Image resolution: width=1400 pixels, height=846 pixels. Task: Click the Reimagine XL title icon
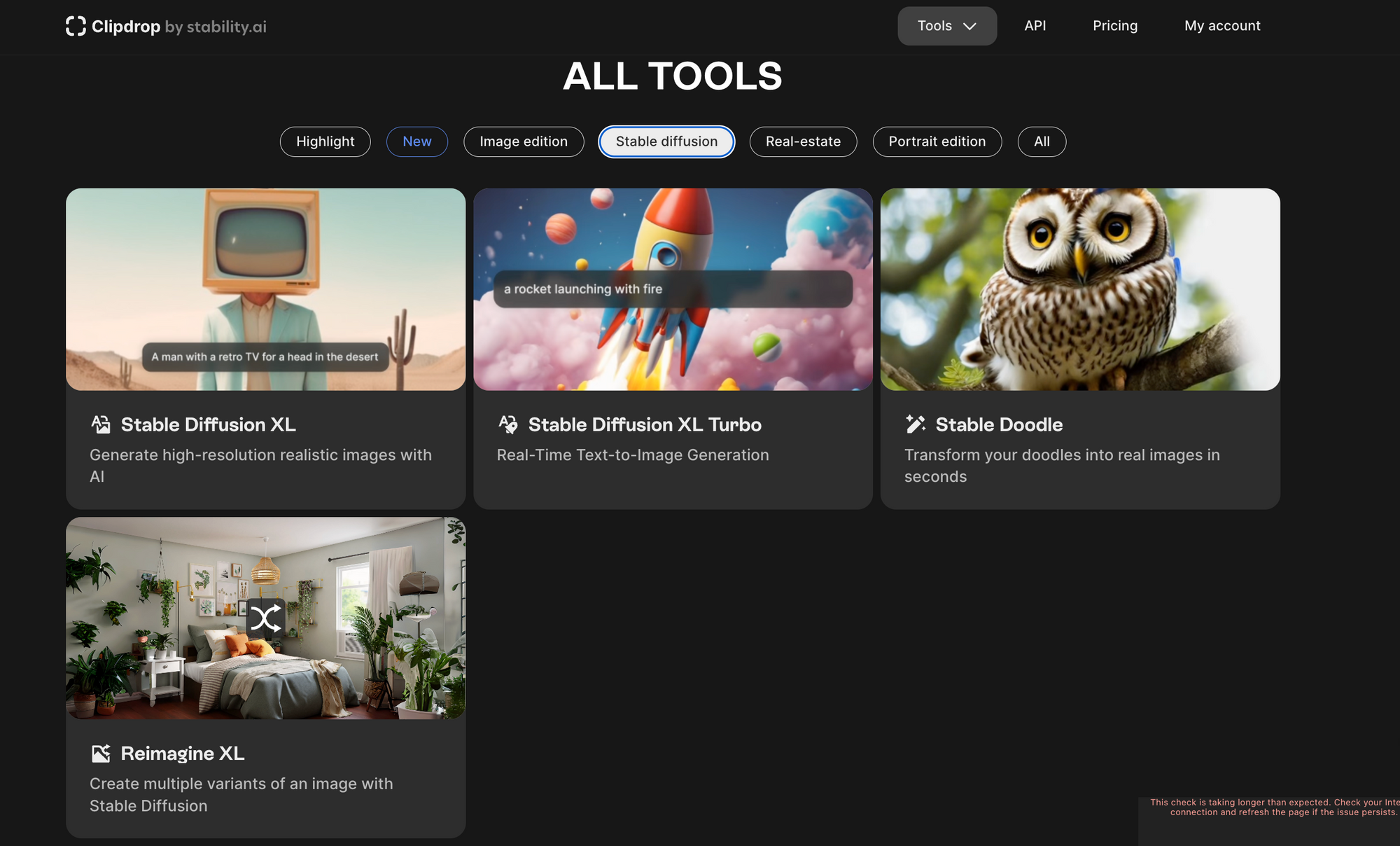pyautogui.click(x=101, y=754)
